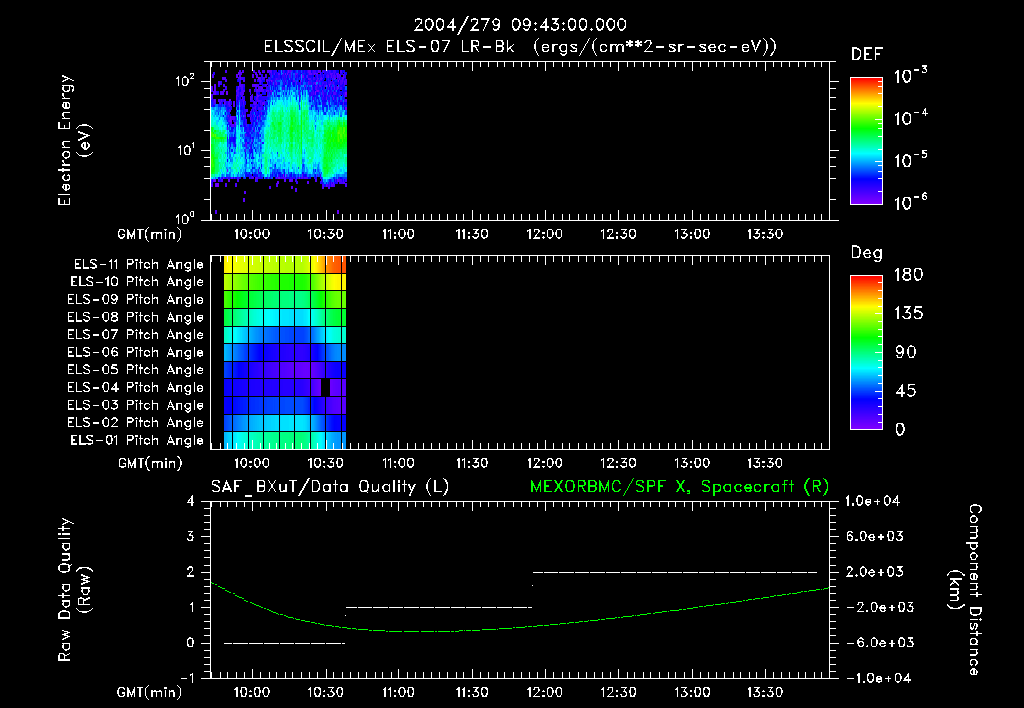Click GMT(min) label under the data quality plot

(x=150, y=692)
